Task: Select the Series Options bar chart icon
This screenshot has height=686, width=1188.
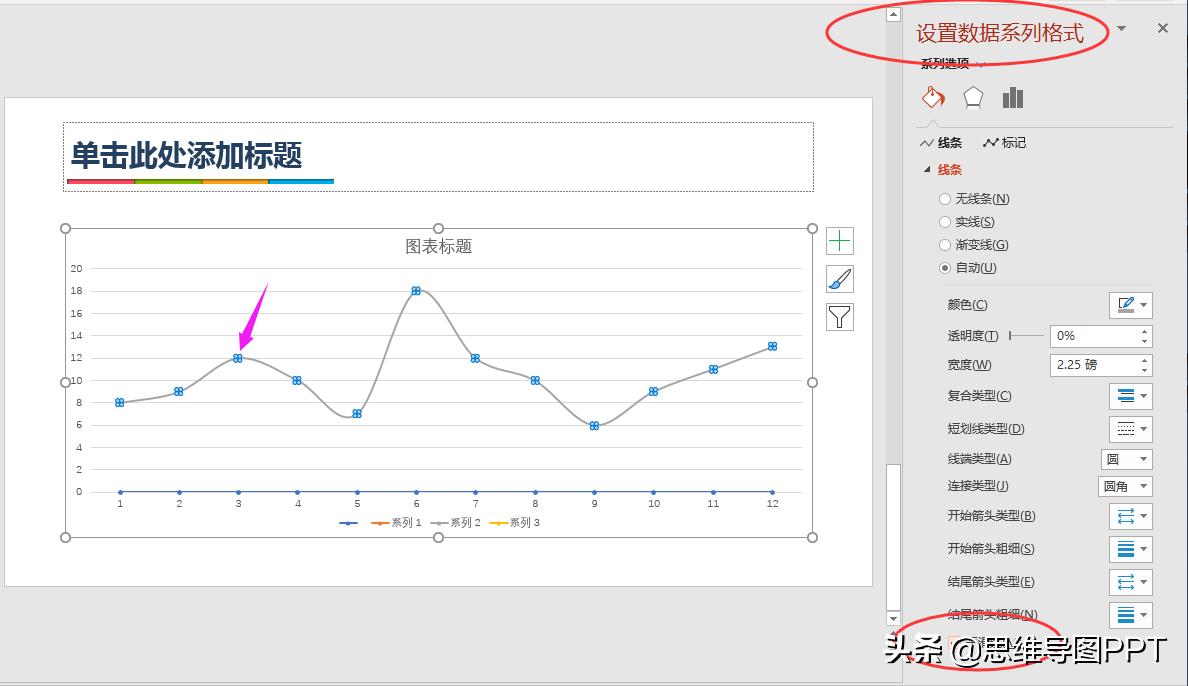Action: tap(1013, 97)
